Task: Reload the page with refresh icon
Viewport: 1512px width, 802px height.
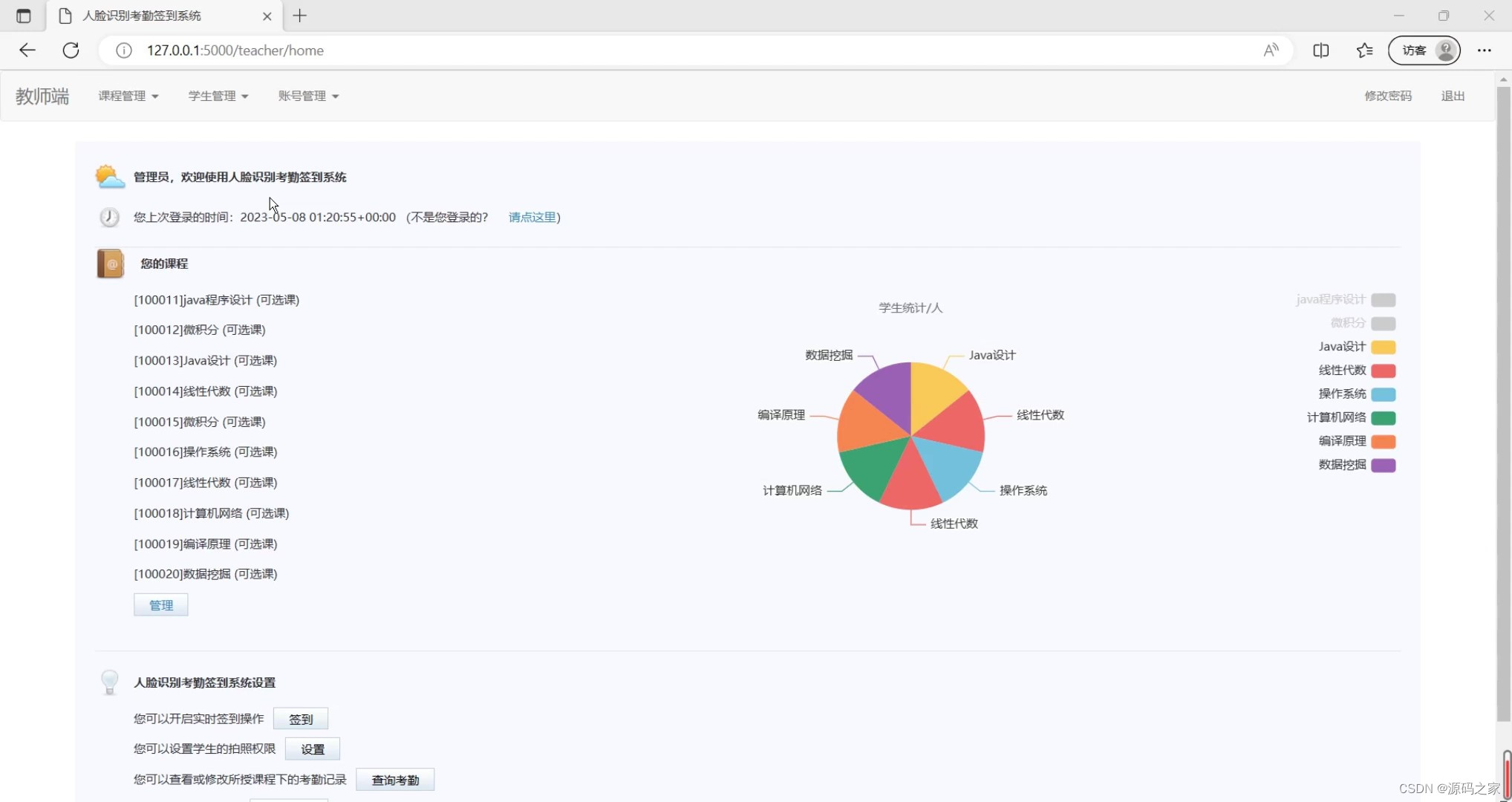Action: pos(71,50)
